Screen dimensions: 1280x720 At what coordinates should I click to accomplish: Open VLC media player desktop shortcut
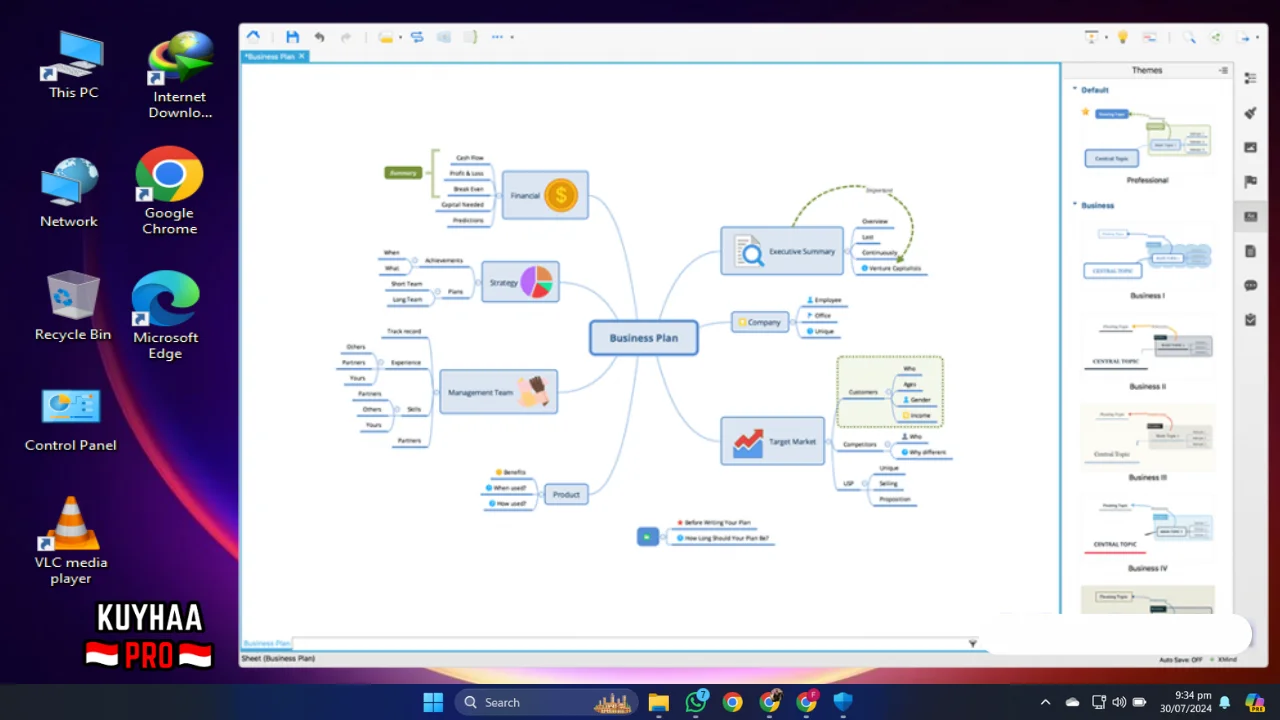71,541
